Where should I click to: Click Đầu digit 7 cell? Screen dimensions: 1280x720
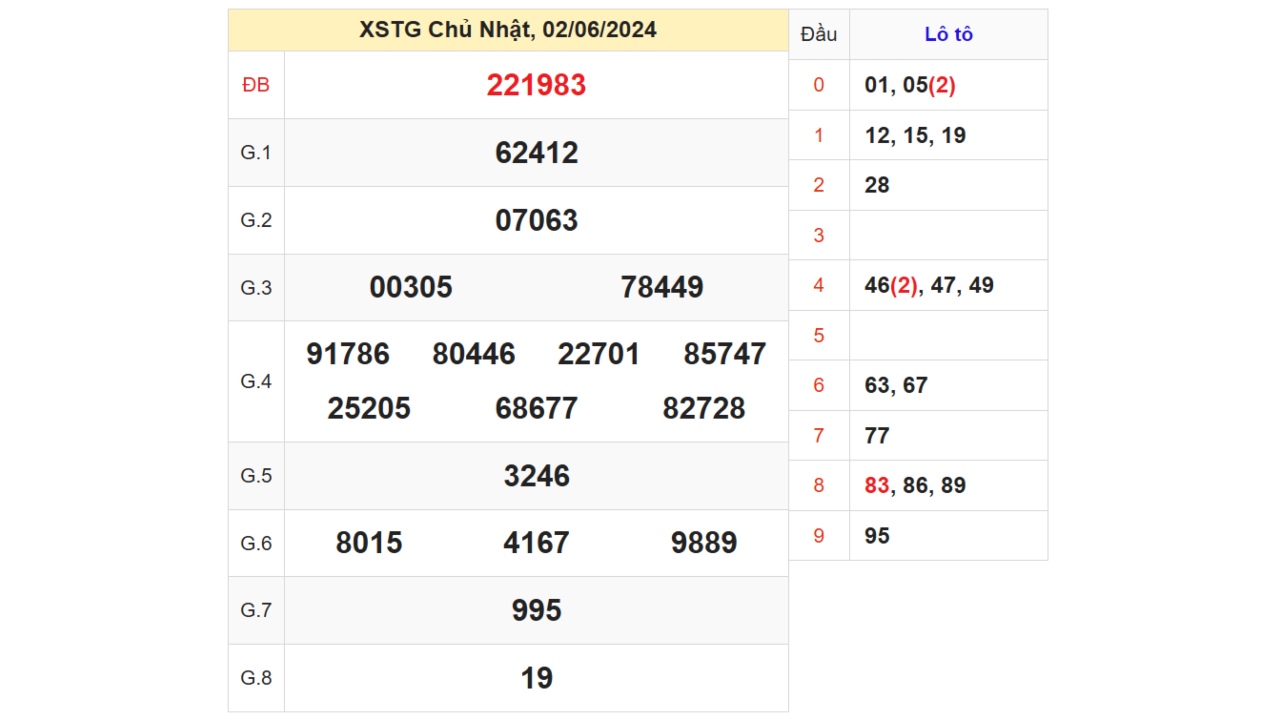(x=819, y=435)
